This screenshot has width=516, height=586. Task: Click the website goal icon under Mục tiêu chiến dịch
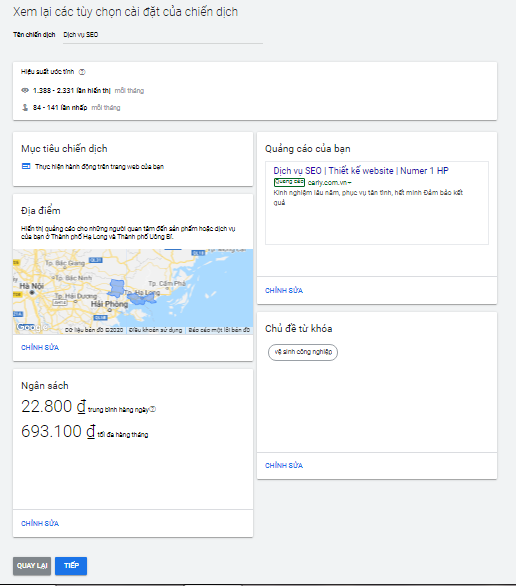coord(26,166)
